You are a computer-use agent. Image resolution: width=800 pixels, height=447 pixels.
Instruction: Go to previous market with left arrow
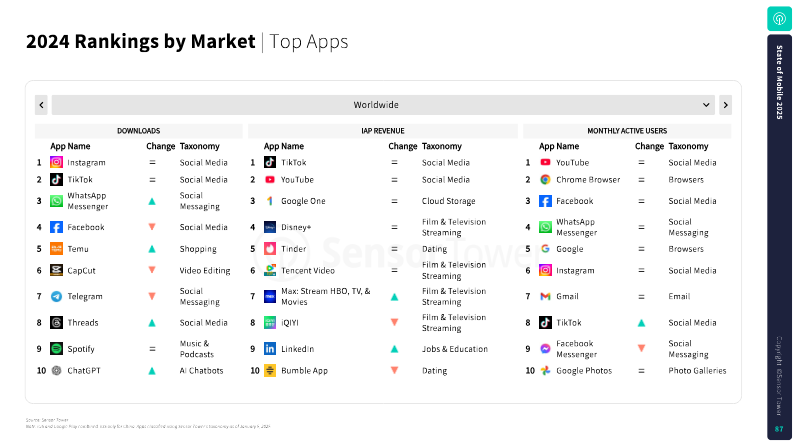(41, 105)
